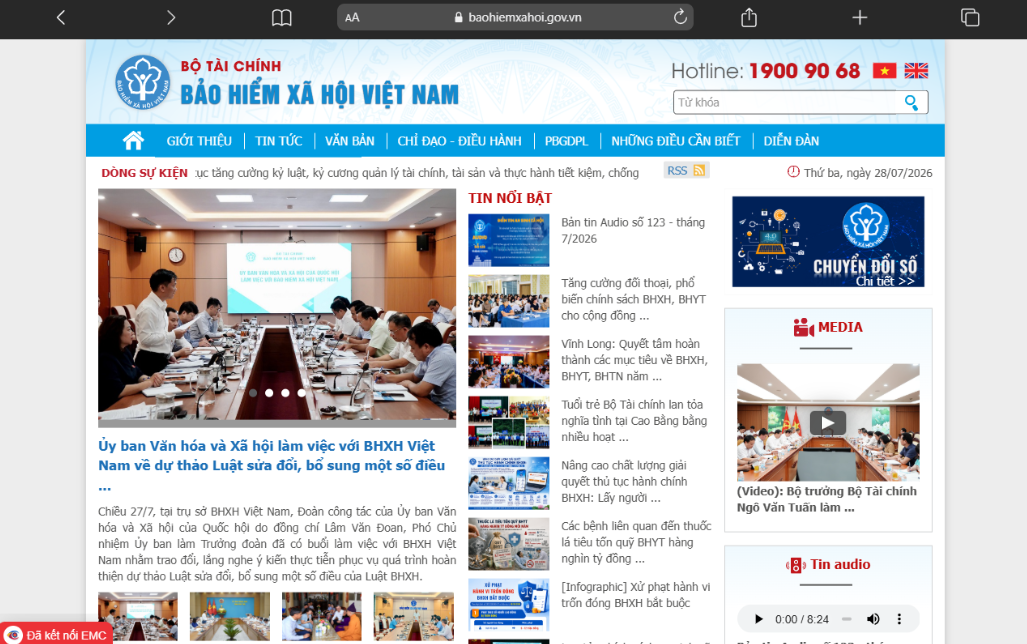Open the VĂN BẢN menu

coord(350,141)
